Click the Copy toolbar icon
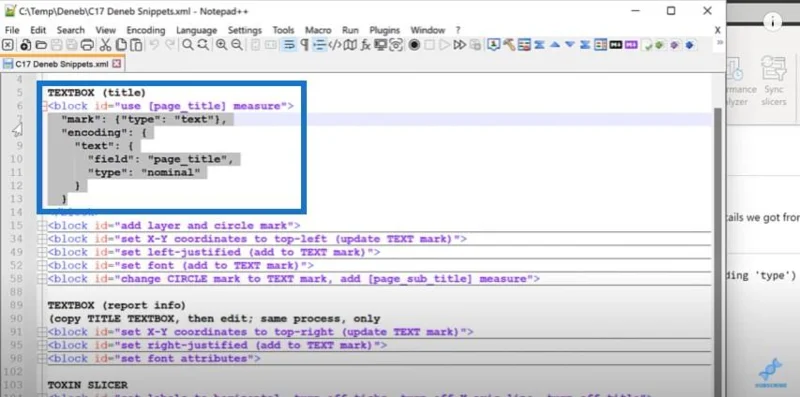This screenshot has height=397, width=800. pyautogui.click(x=121, y=45)
